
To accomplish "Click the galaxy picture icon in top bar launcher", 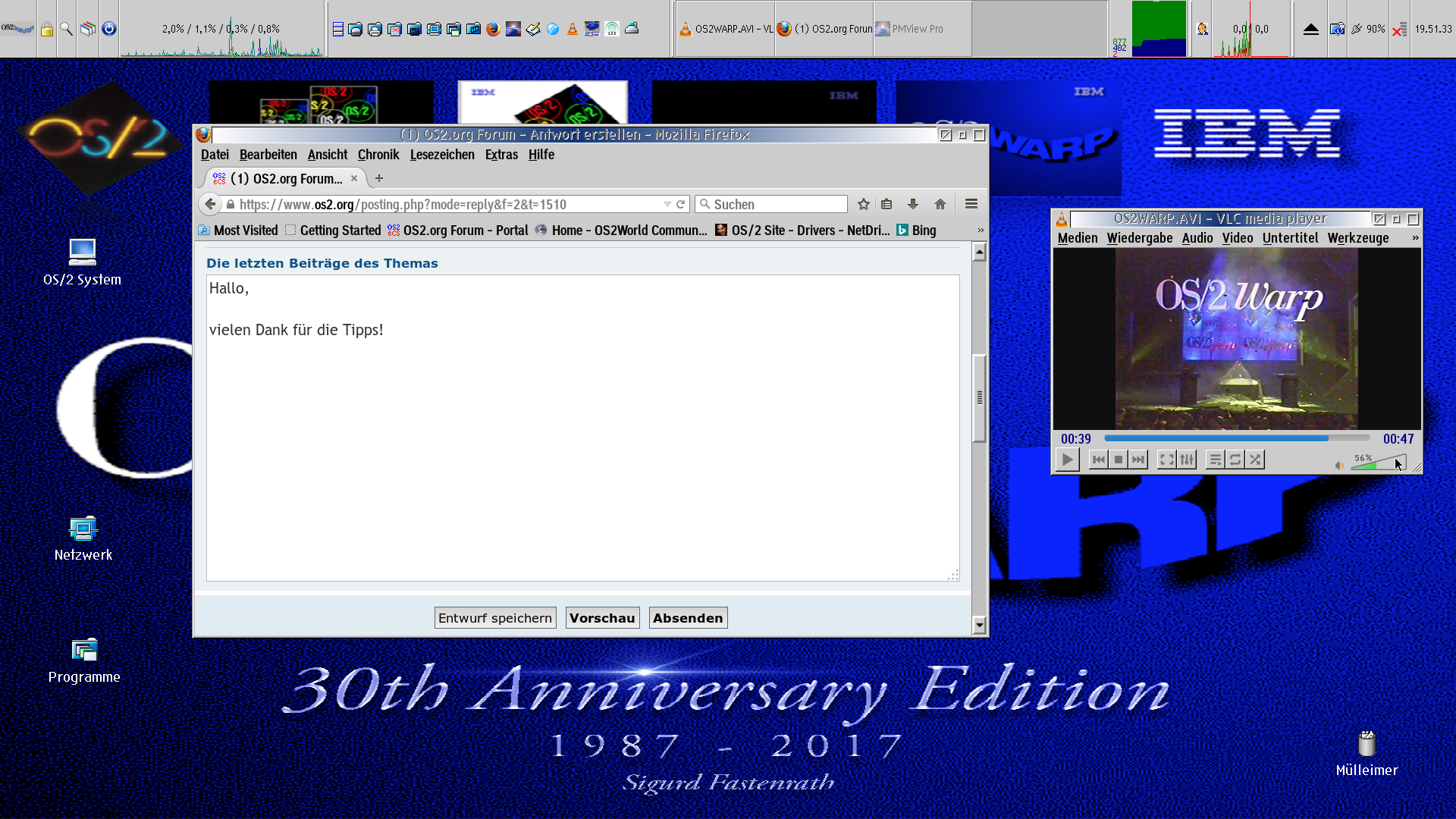I will (513, 29).
